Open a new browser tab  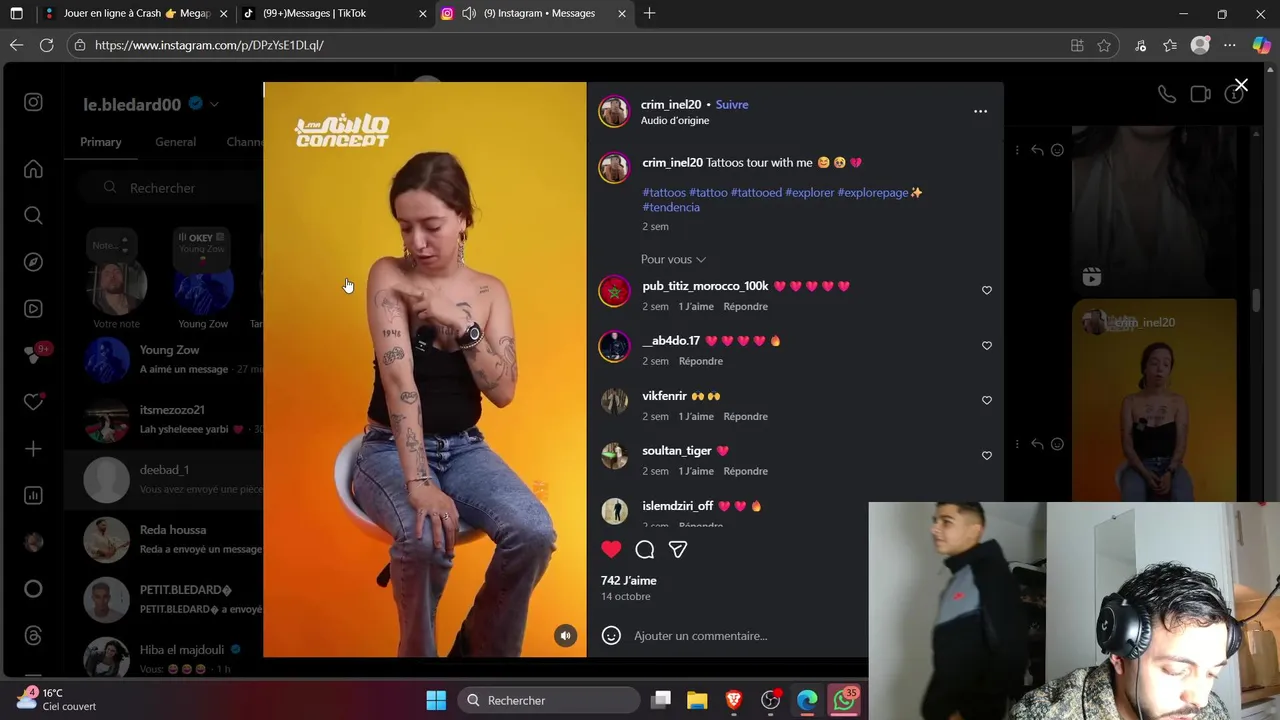click(x=649, y=13)
